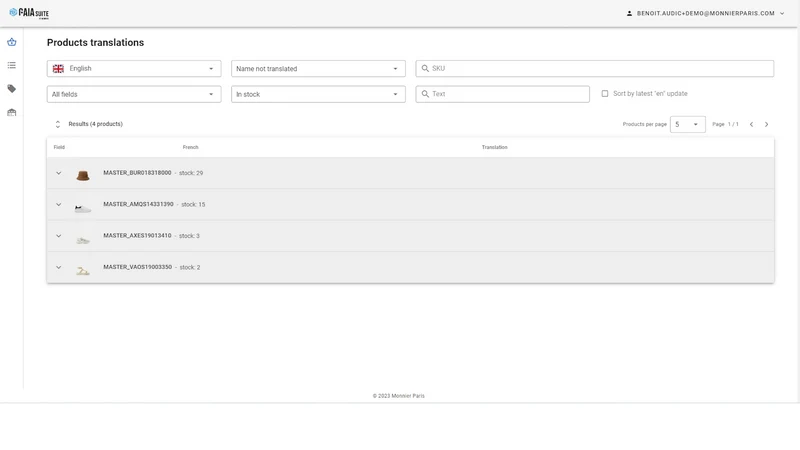
Task: Open the warehouse icon in sidebar
Action: point(12,112)
